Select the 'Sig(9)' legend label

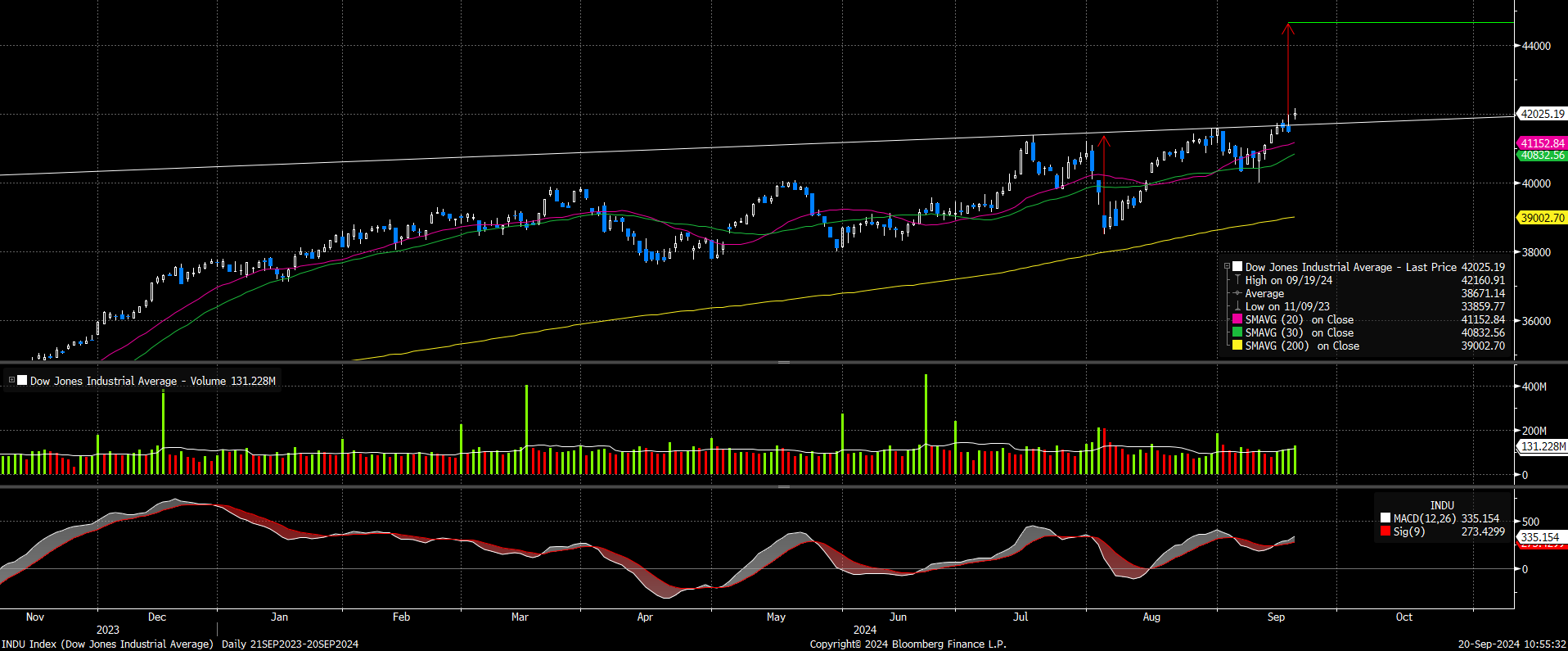pyautogui.click(x=1409, y=531)
